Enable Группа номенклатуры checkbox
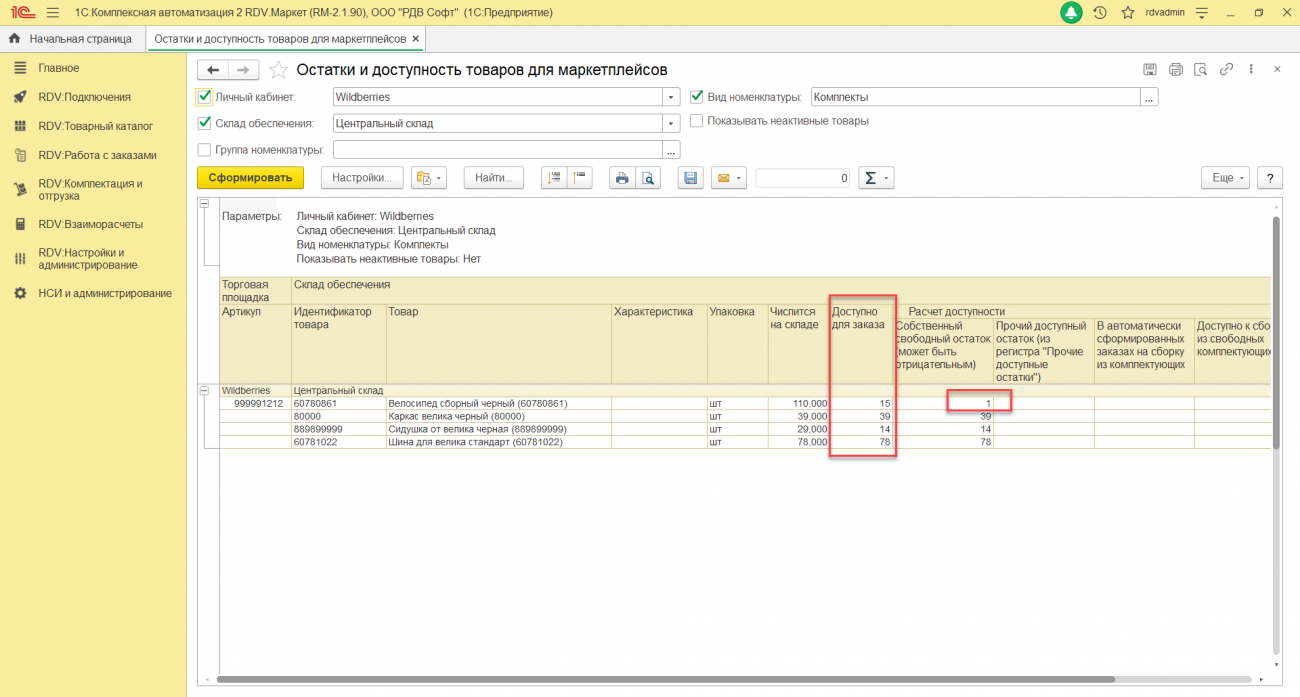Screen dimensions: 1300x697 [205, 149]
